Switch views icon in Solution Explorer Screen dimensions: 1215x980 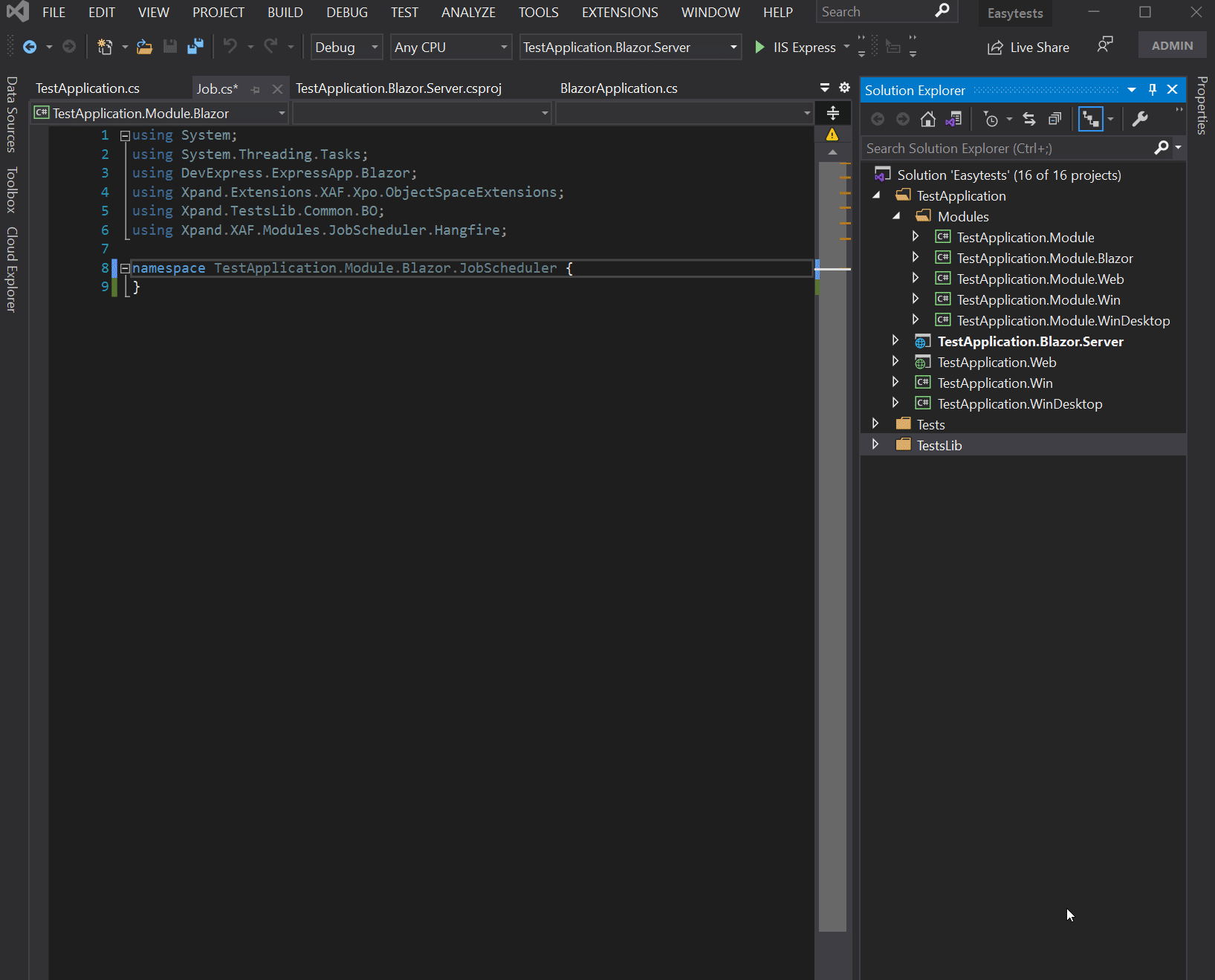click(953, 119)
